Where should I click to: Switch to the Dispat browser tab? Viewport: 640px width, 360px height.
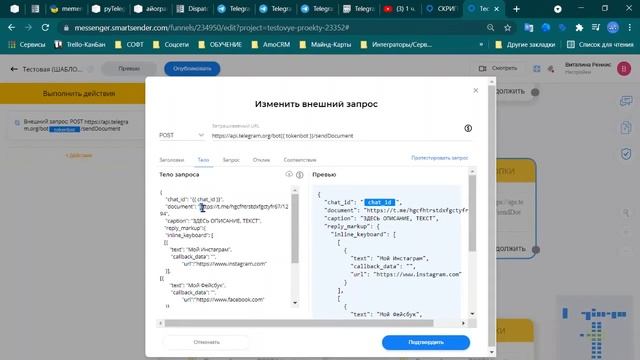pos(192,9)
